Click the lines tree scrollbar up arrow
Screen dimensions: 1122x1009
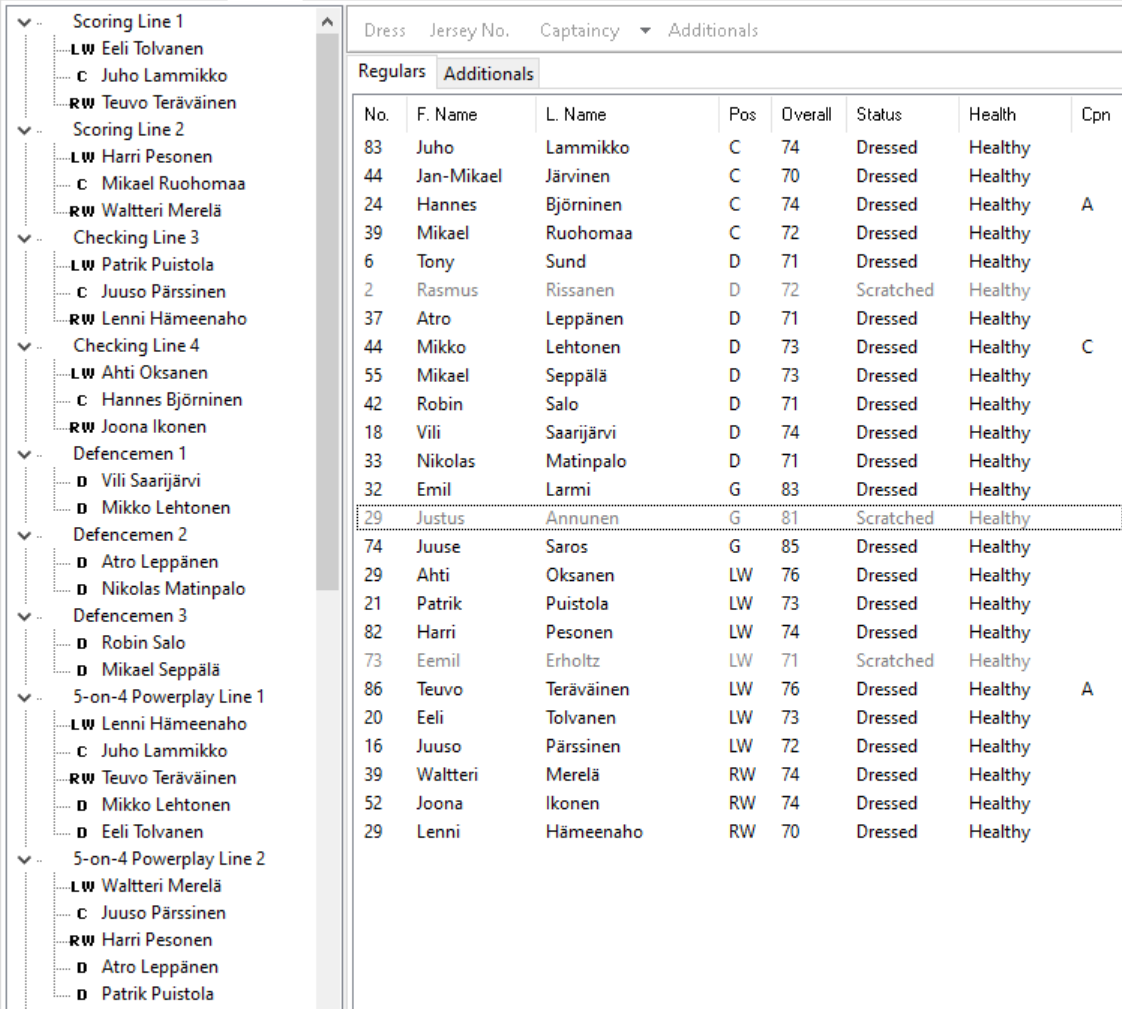pos(328,22)
